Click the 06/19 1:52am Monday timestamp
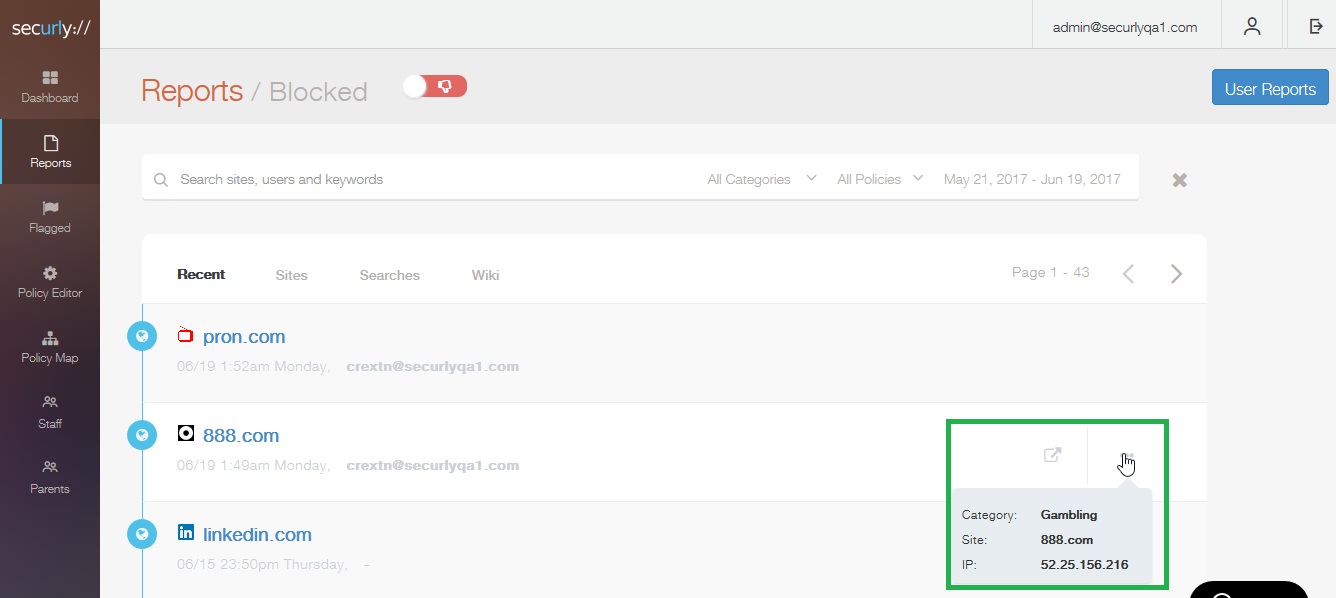Viewport: 1336px width, 598px height. point(253,366)
